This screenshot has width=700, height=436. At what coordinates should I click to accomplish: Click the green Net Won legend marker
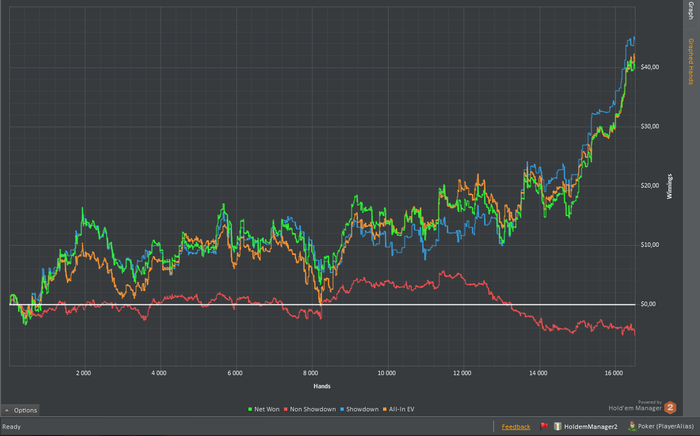pos(249,410)
